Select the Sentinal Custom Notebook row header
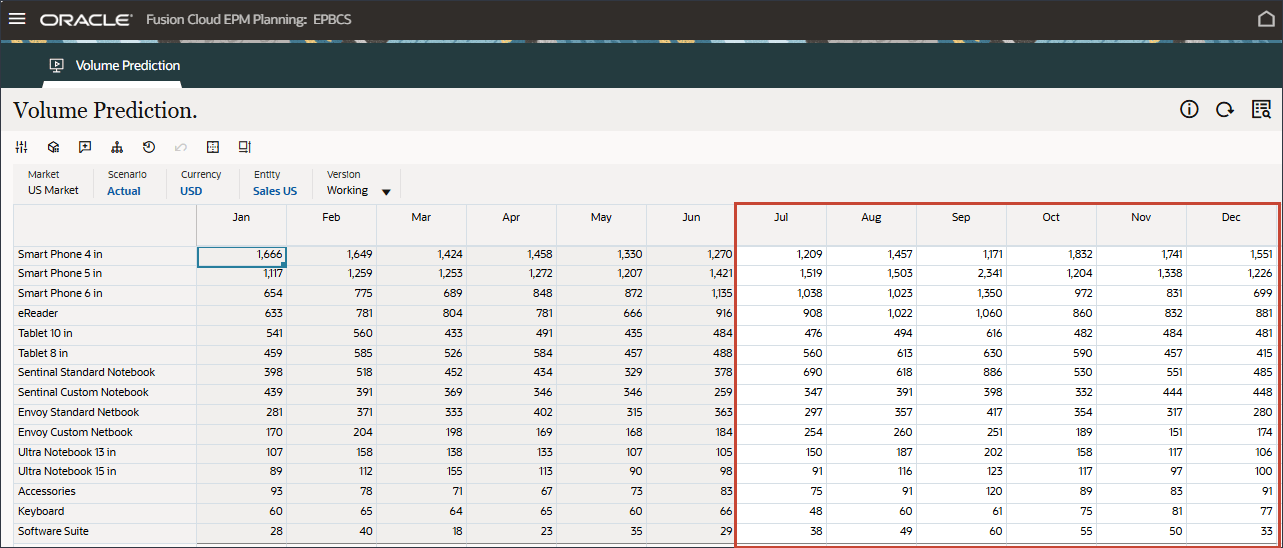Viewport: 1283px width, 548px height. pyautogui.click(x=105, y=392)
